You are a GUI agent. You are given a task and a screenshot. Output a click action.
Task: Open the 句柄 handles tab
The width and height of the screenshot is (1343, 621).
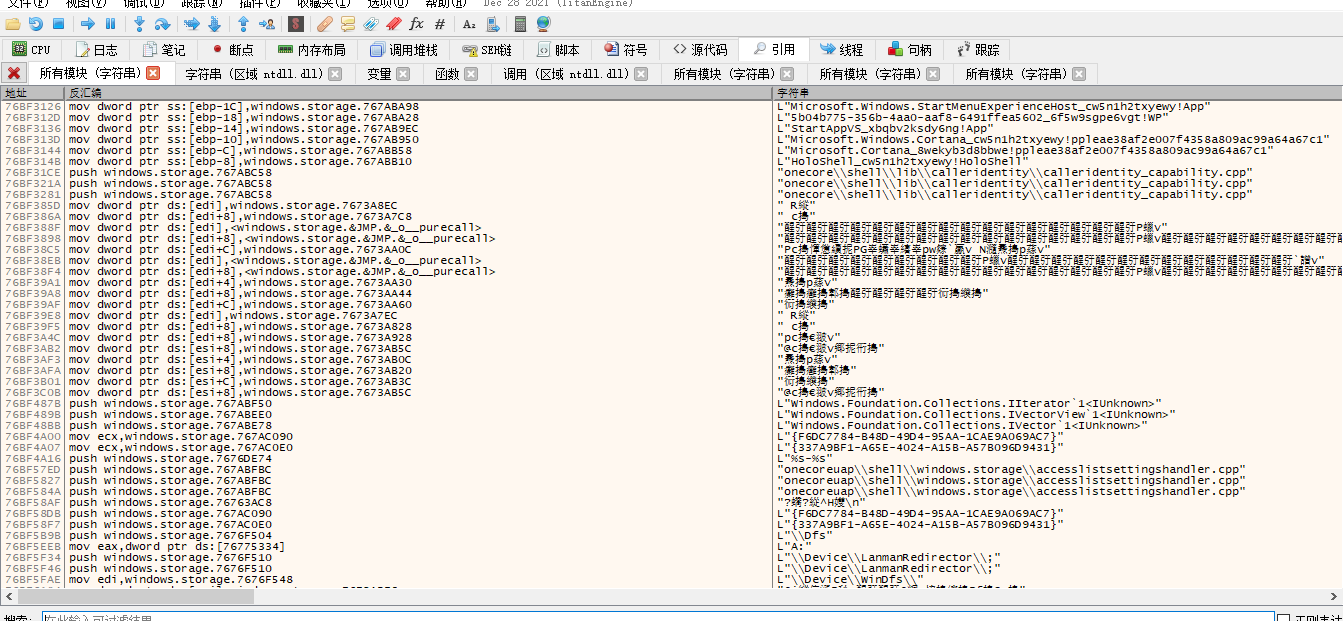(909, 49)
